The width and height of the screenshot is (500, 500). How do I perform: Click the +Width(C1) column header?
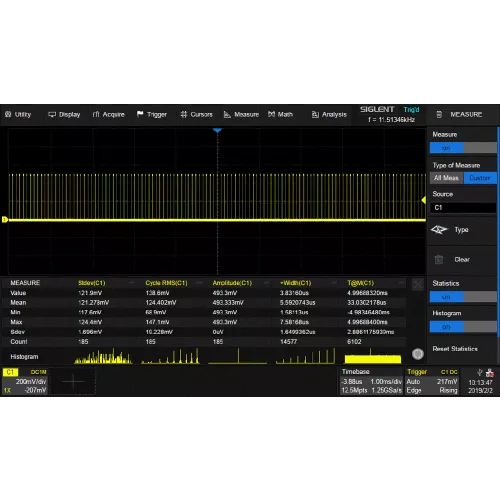(295, 283)
